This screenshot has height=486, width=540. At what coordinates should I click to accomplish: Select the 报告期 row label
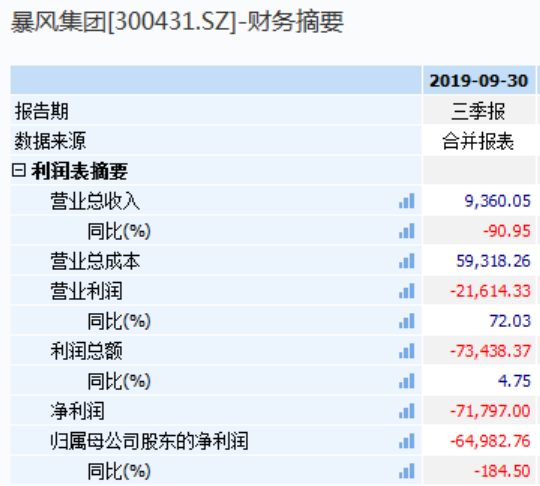(41, 111)
